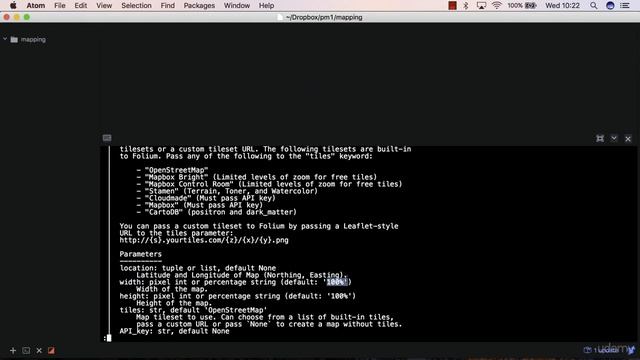Click the yourtiles.com URL text
Image resolution: width=640 pixels, height=360 pixels.
[x=204, y=240]
